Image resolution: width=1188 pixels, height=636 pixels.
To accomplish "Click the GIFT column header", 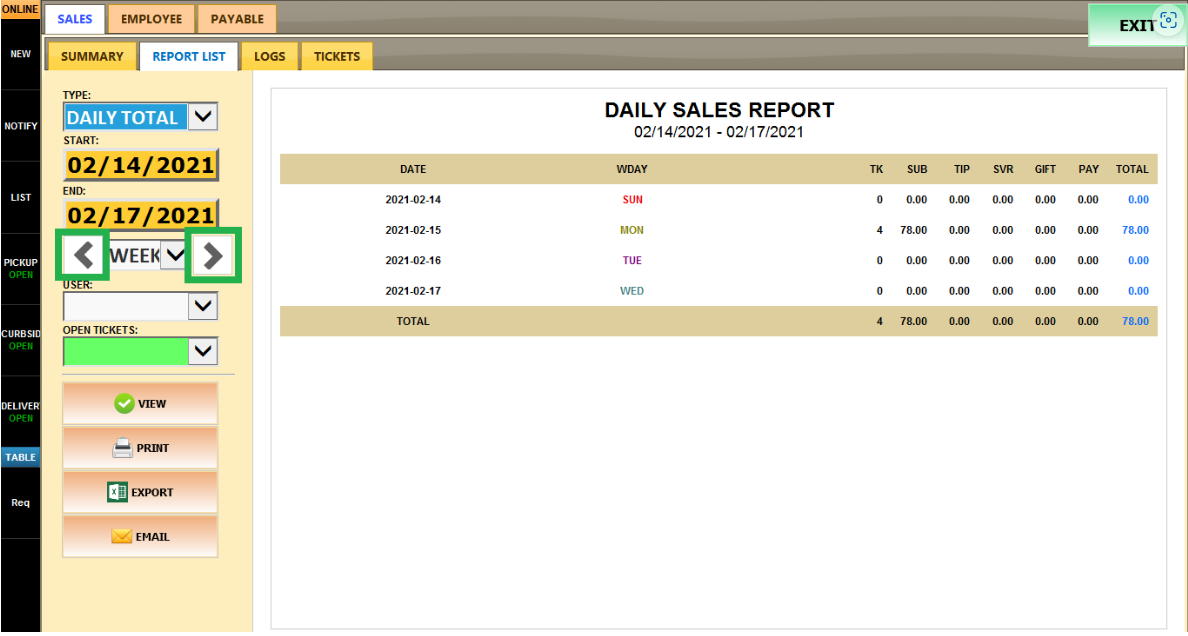I will point(1046,169).
